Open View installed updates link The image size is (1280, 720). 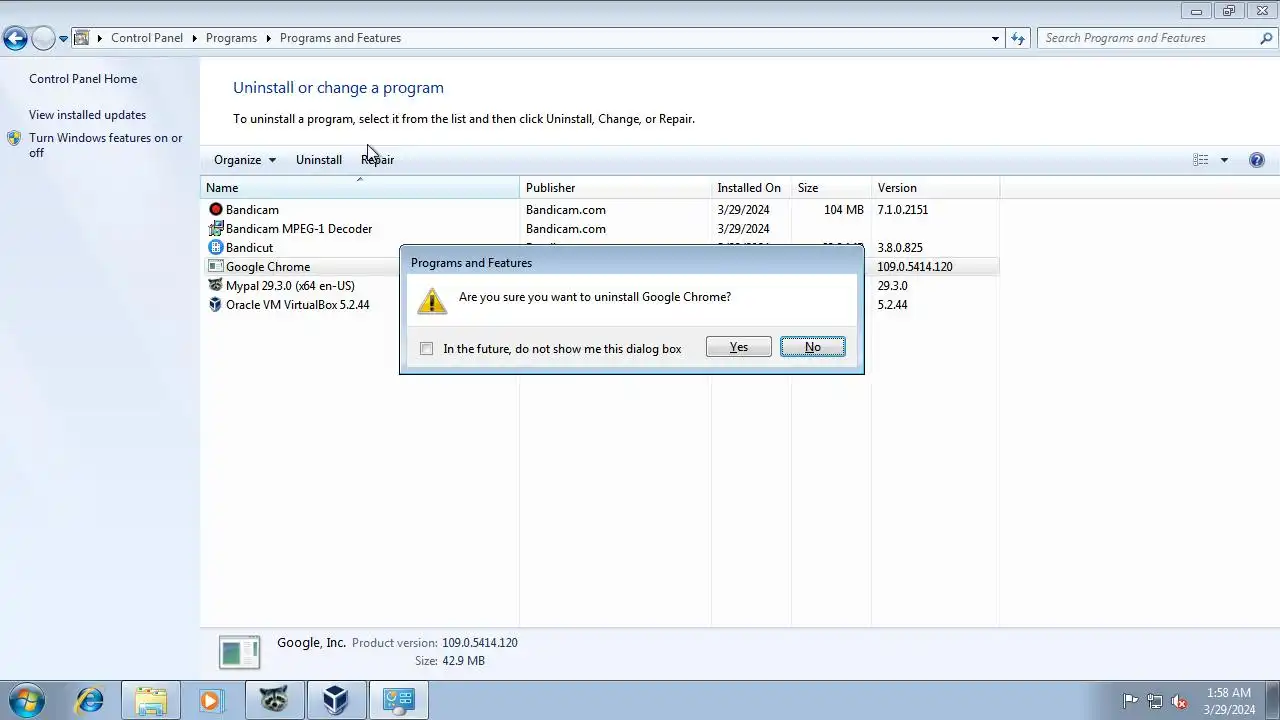coord(87,115)
